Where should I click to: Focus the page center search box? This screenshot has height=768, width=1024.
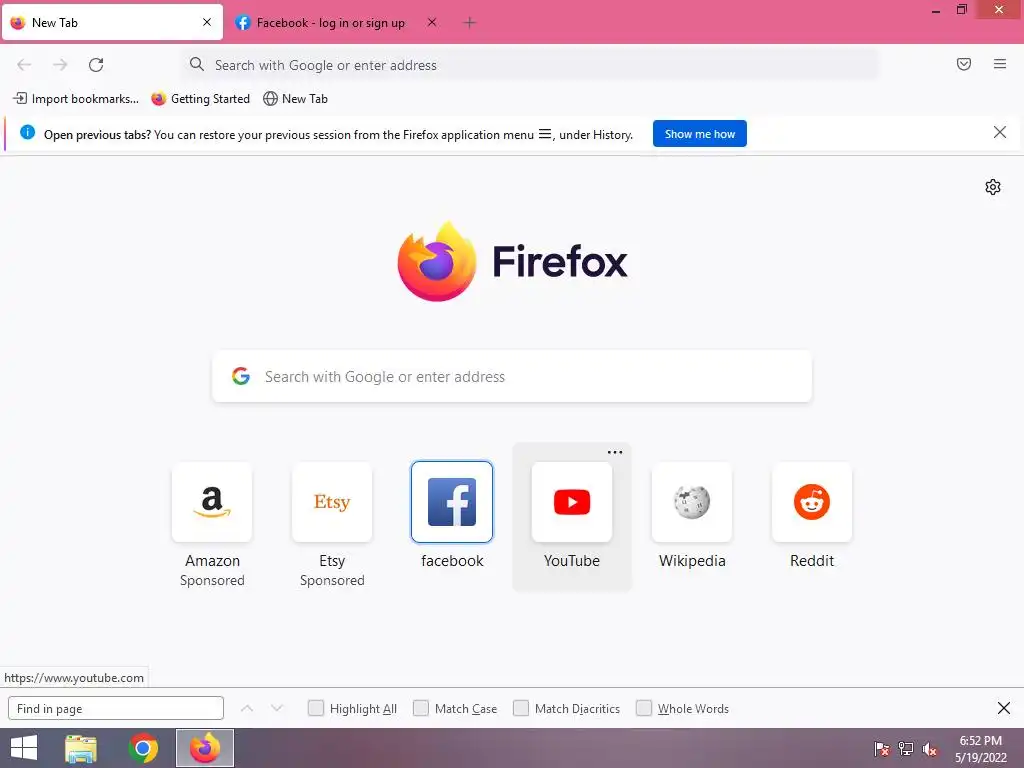tap(512, 376)
